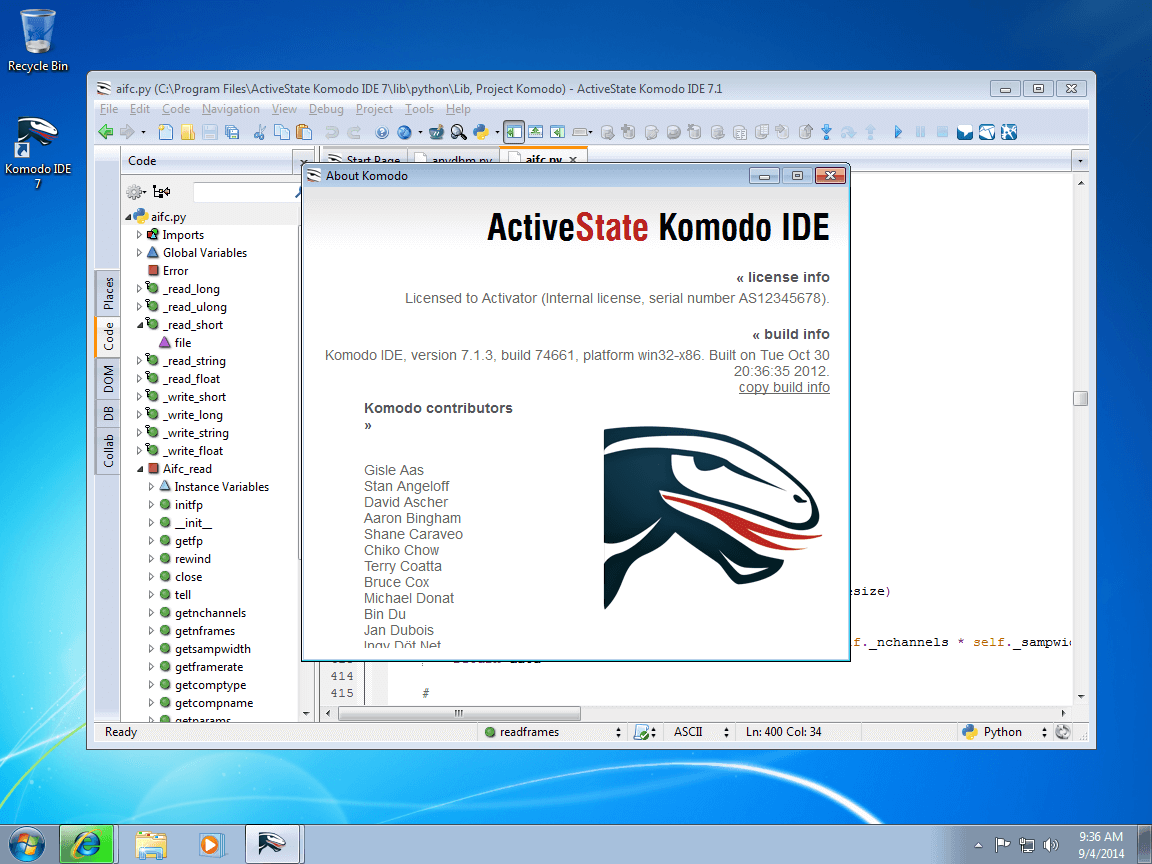Viewport: 1152px width, 864px height.
Task: Click the green Back navigation arrow
Action: [106, 132]
